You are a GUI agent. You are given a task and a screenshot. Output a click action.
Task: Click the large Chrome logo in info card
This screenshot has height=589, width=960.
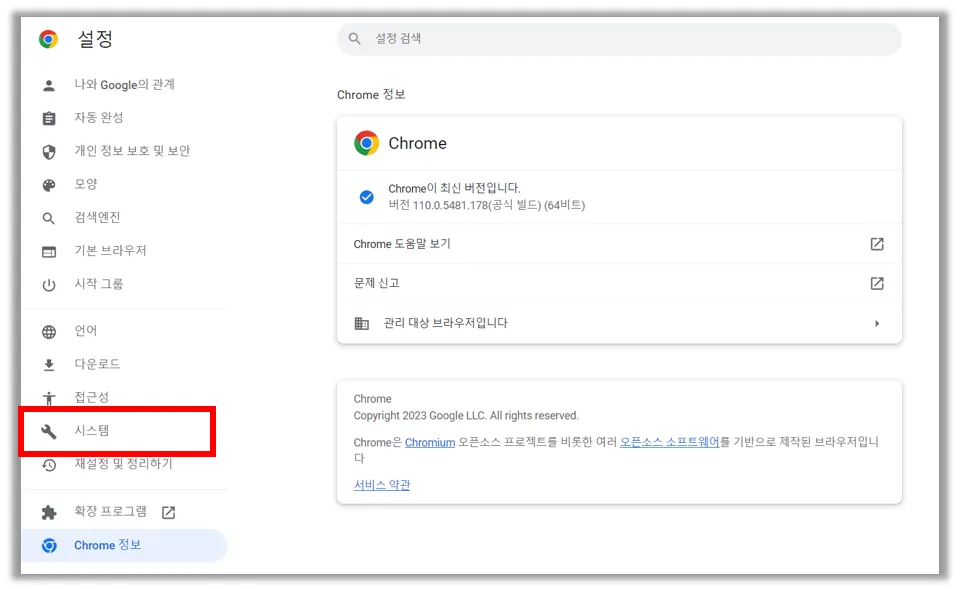tap(366, 143)
